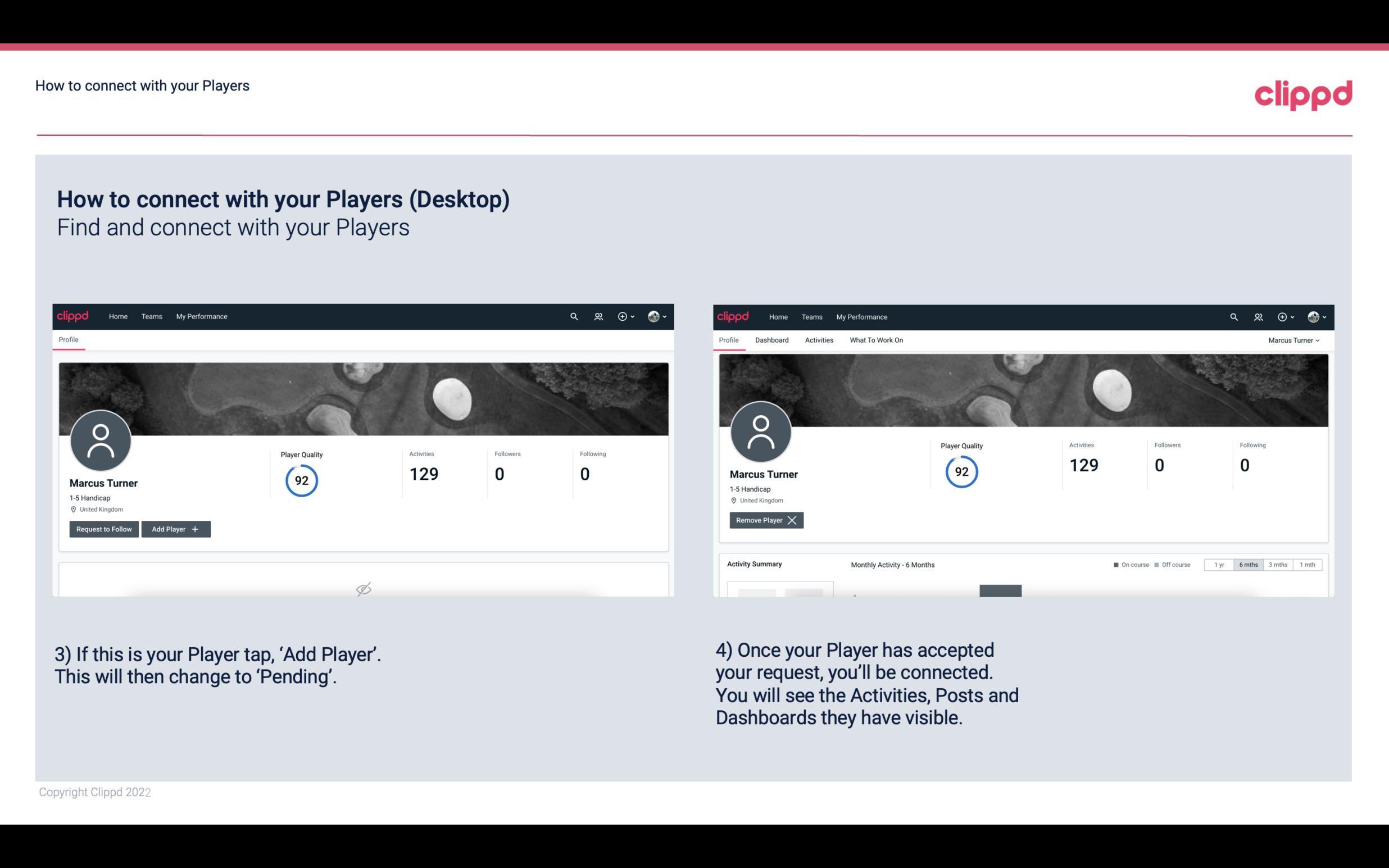Click the search icon in right panel navbar
Screen dimensions: 1389x868
pos(1234,316)
